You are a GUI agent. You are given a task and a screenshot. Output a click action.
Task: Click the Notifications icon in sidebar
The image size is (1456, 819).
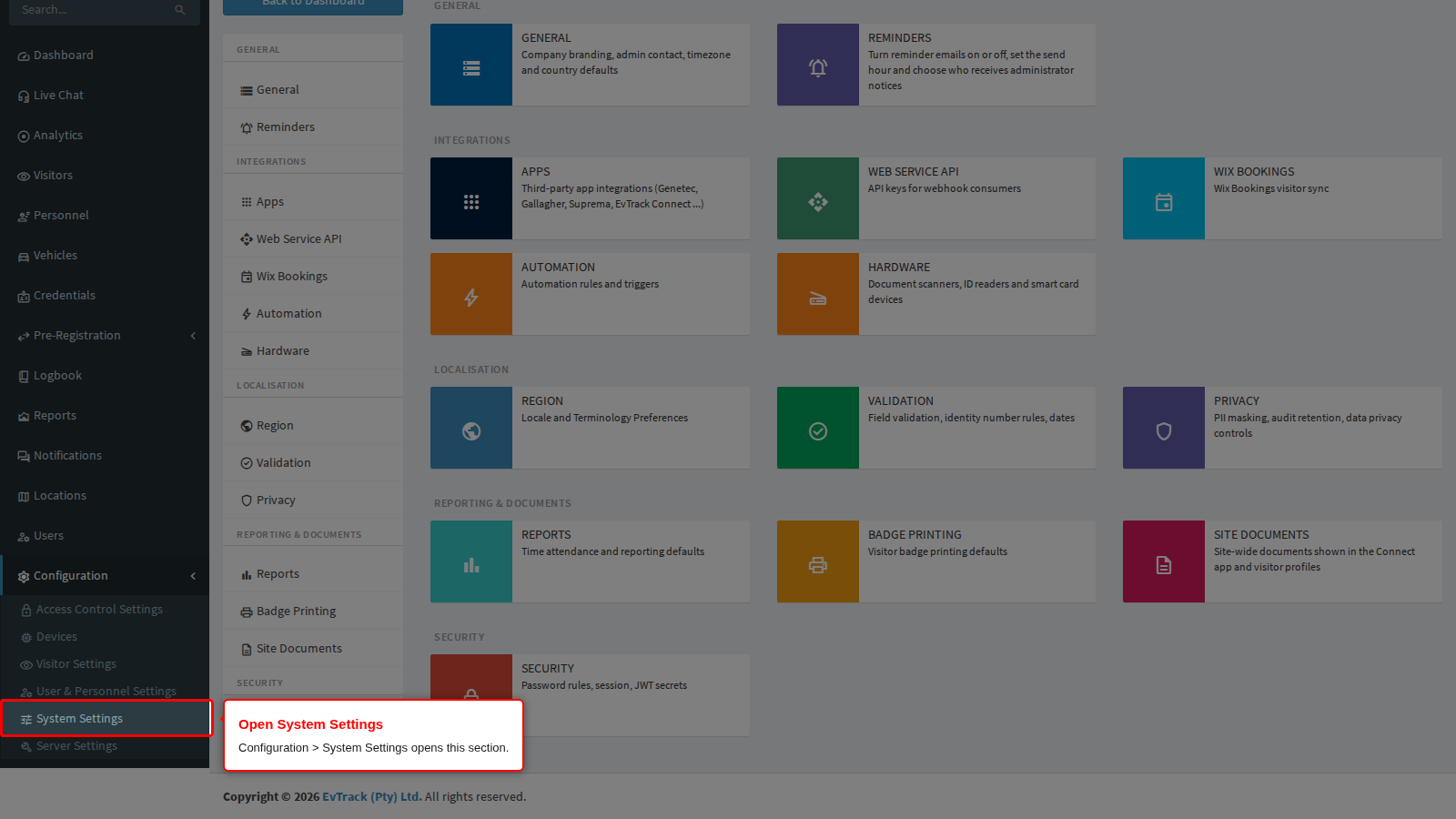coord(24,457)
